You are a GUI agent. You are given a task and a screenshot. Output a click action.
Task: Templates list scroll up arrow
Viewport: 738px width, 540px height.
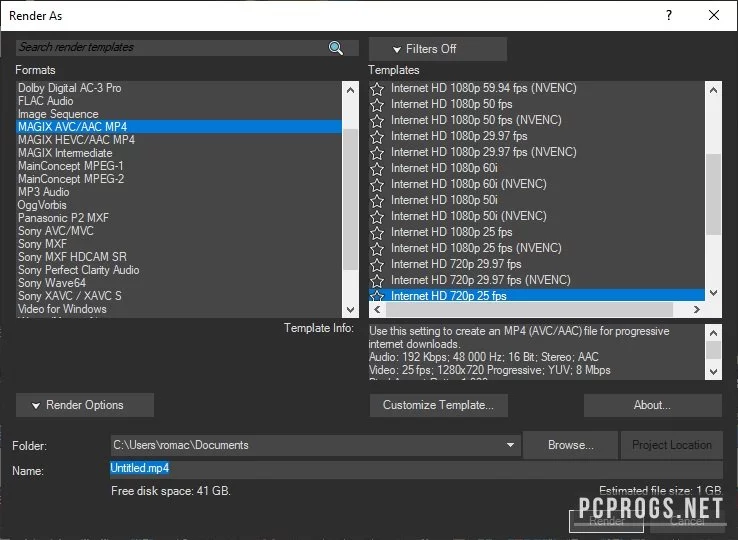[x=714, y=90]
